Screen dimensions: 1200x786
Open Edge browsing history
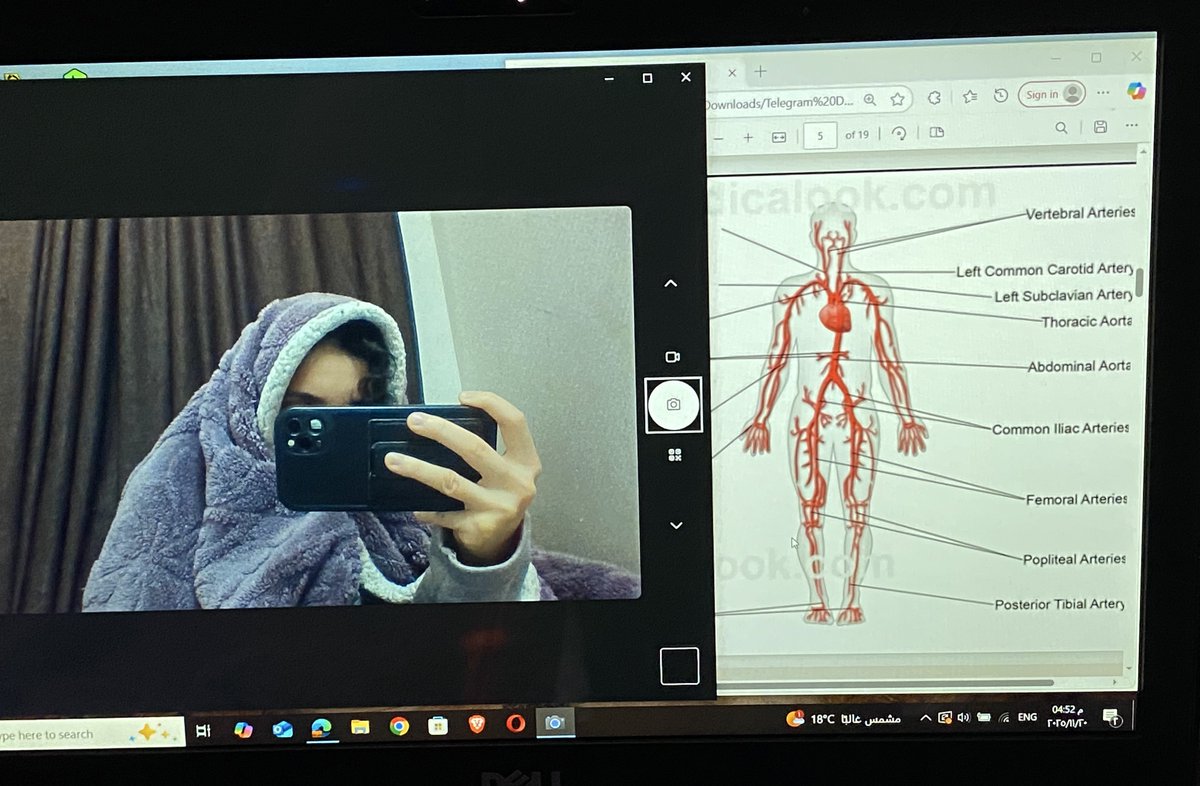tap(1001, 96)
